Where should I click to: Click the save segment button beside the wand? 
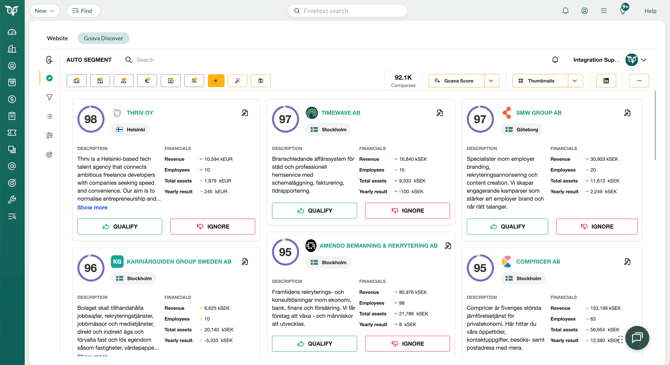tap(261, 80)
